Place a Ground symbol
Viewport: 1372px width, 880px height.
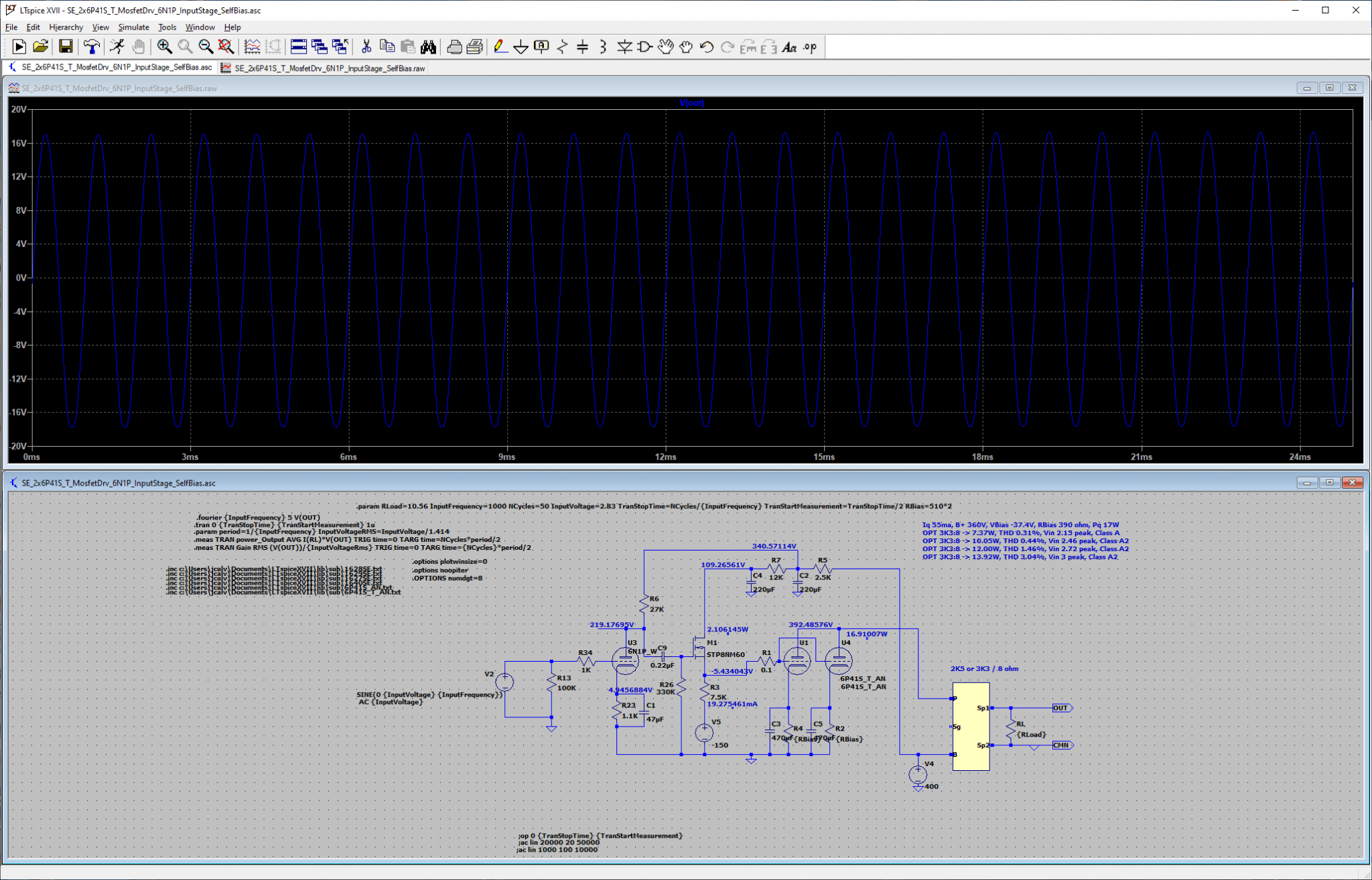[521, 46]
